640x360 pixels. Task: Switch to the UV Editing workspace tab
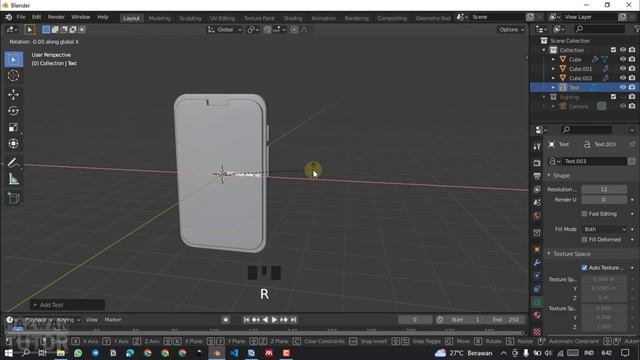point(222,18)
